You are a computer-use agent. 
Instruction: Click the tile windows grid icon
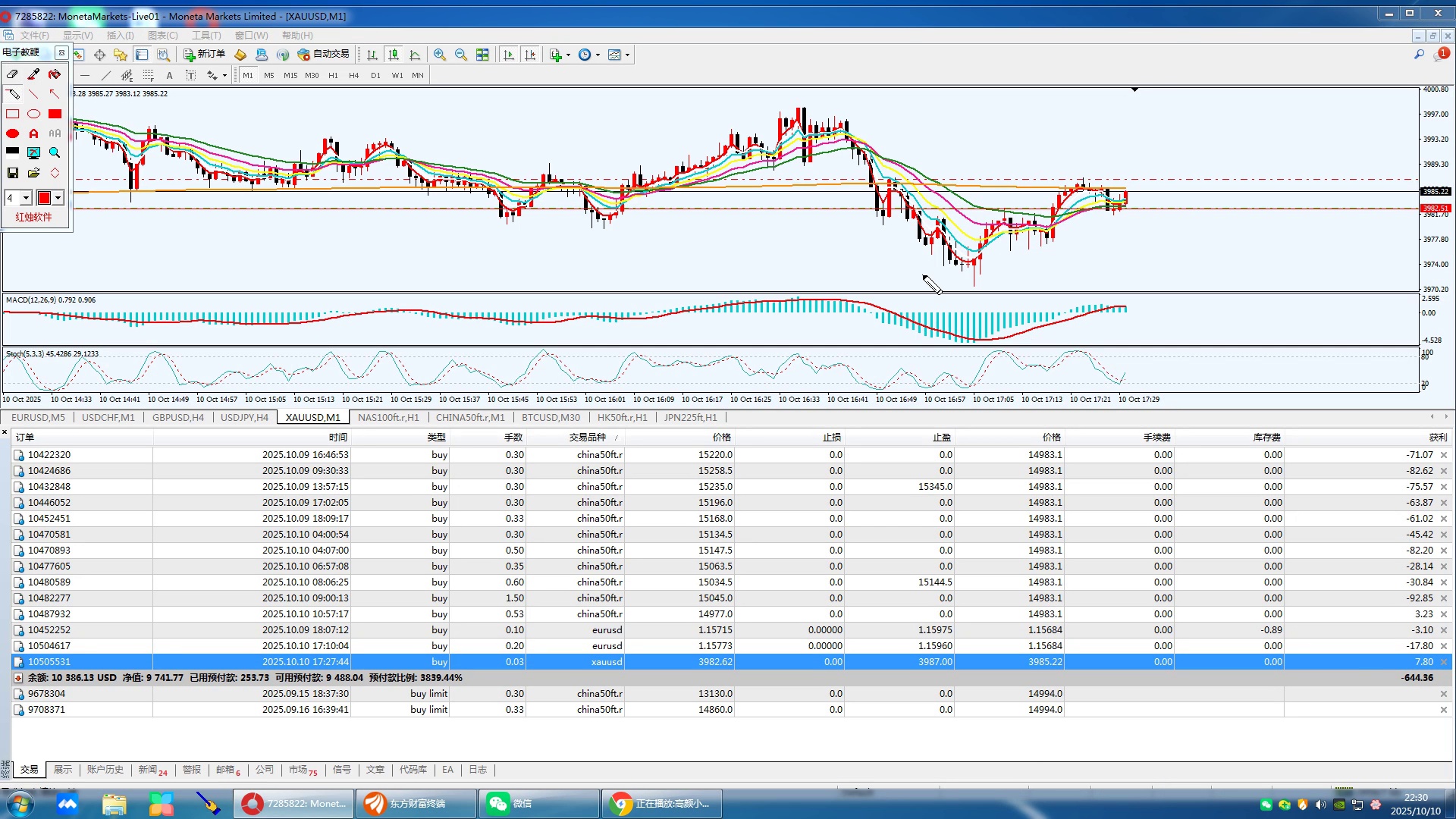point(482,55)
